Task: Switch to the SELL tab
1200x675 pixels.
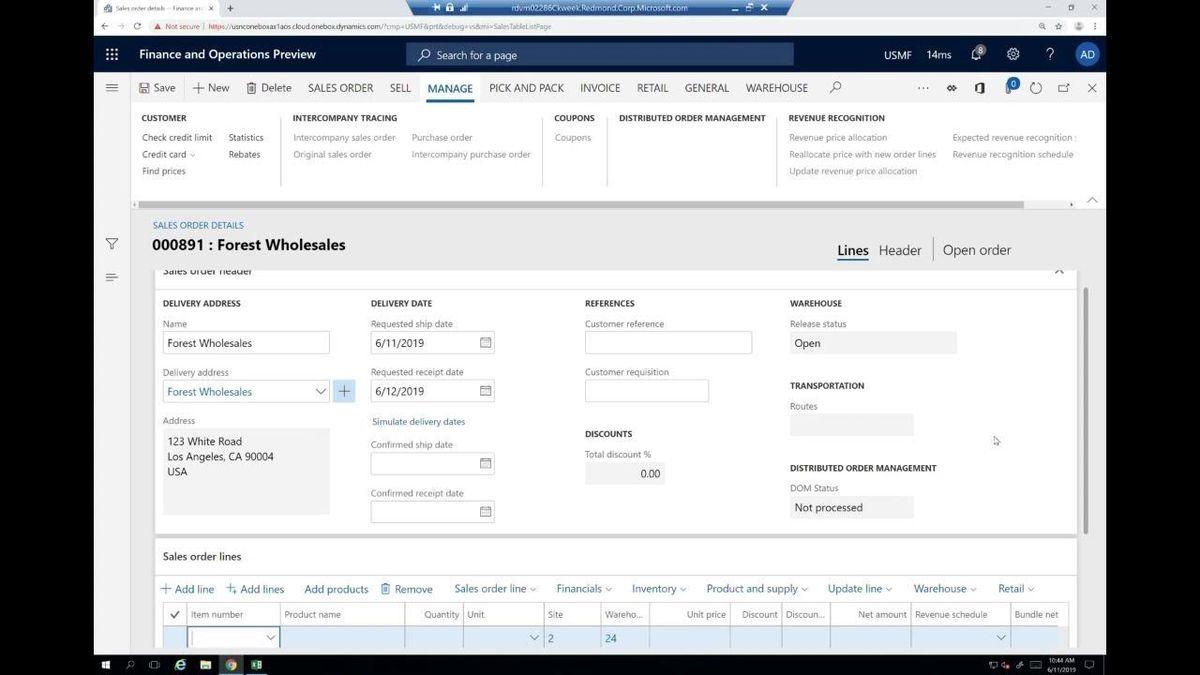Action: click(x=400, y=88)
